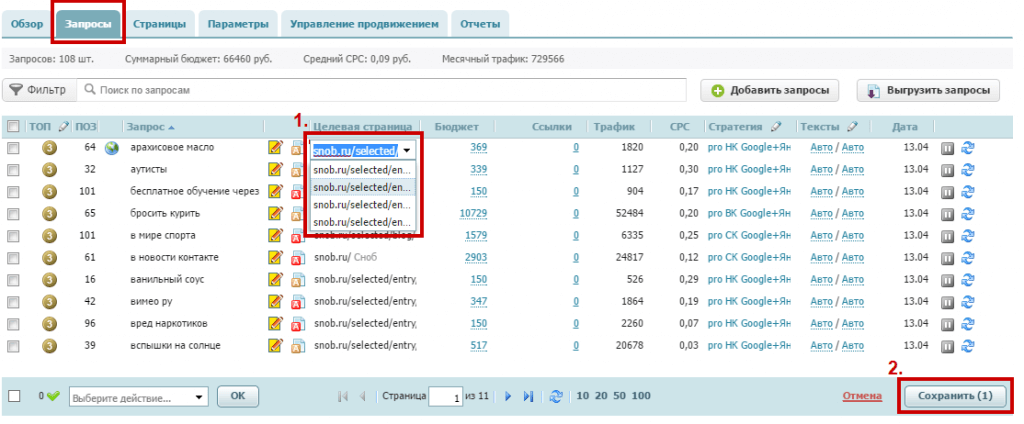Check the box for 'ванильный соус'
The width and height of the screenshot is (1024, 424).
point(13,280)
